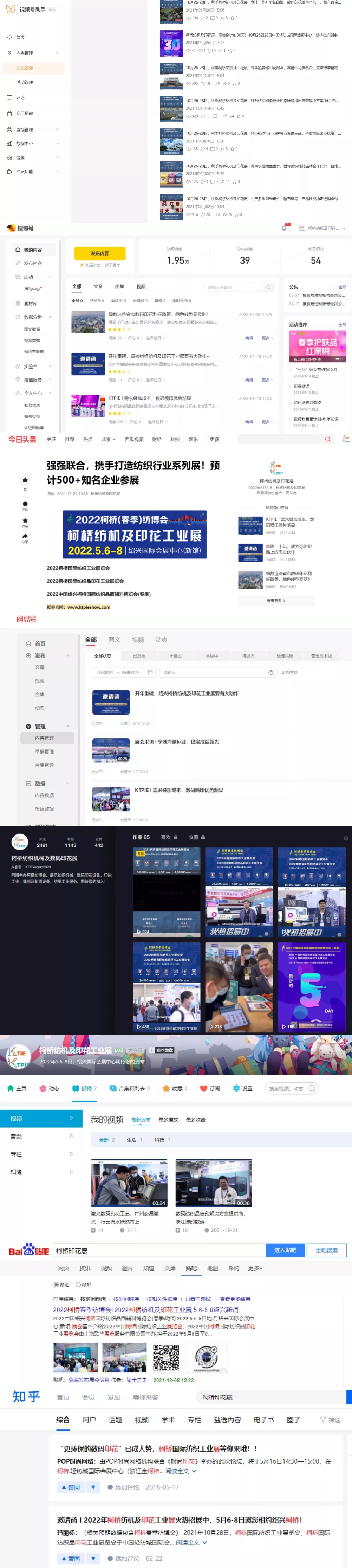Open the 北京 city dropdown in 今日头条

point(109,439)
